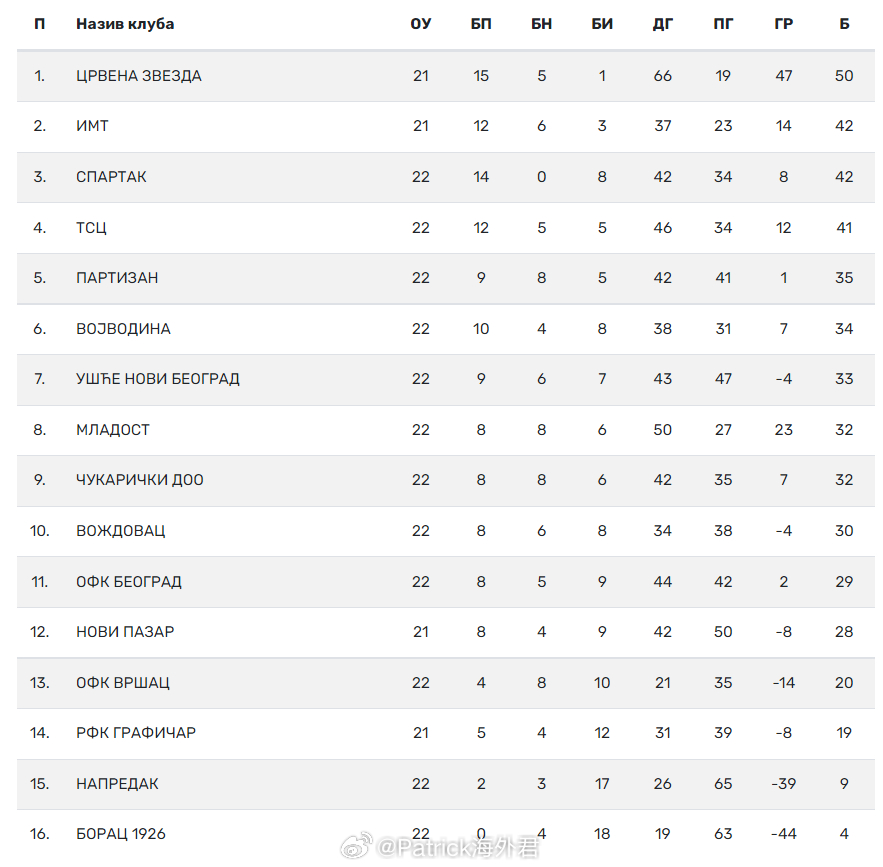Image resolution: width=883 pixels, height=867 pixels.
Task: Sort by the Б points column header
Action: pos(844,24)
